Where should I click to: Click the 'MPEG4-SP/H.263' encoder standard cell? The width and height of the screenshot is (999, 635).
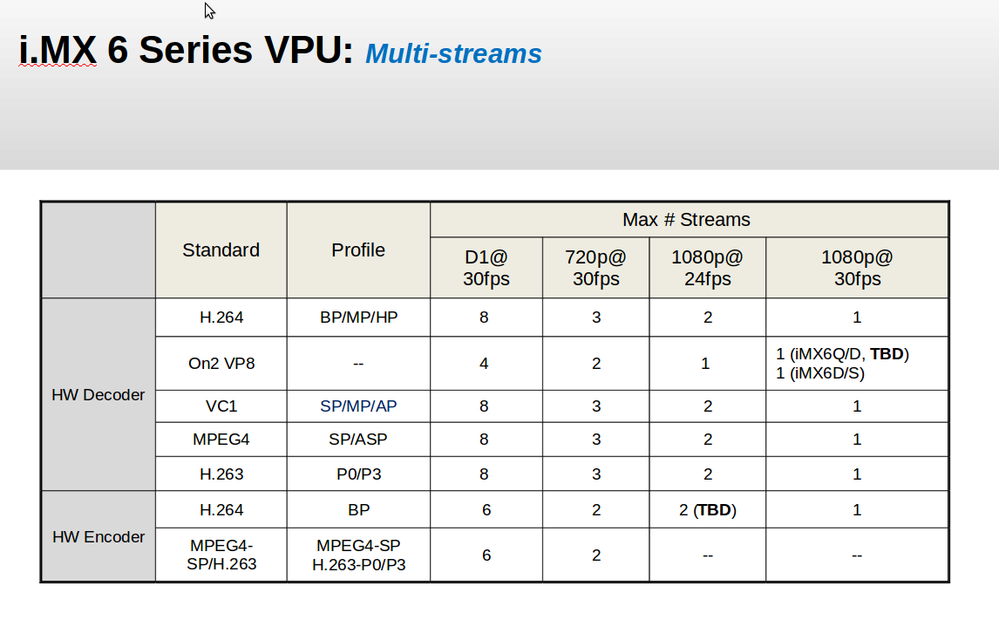tap(221, 555)
